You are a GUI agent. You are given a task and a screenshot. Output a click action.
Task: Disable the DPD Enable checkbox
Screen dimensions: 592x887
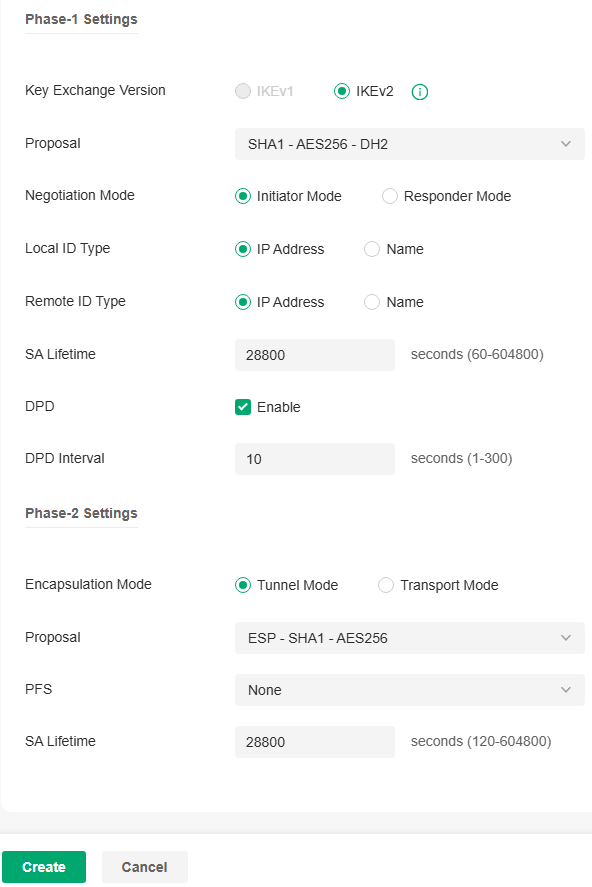[242, 406]
